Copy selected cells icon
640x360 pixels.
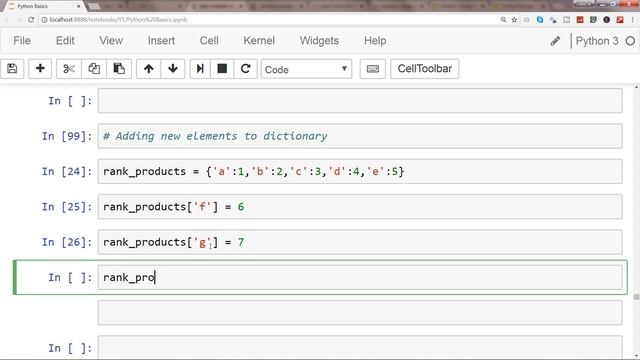(x=94, y=69)
